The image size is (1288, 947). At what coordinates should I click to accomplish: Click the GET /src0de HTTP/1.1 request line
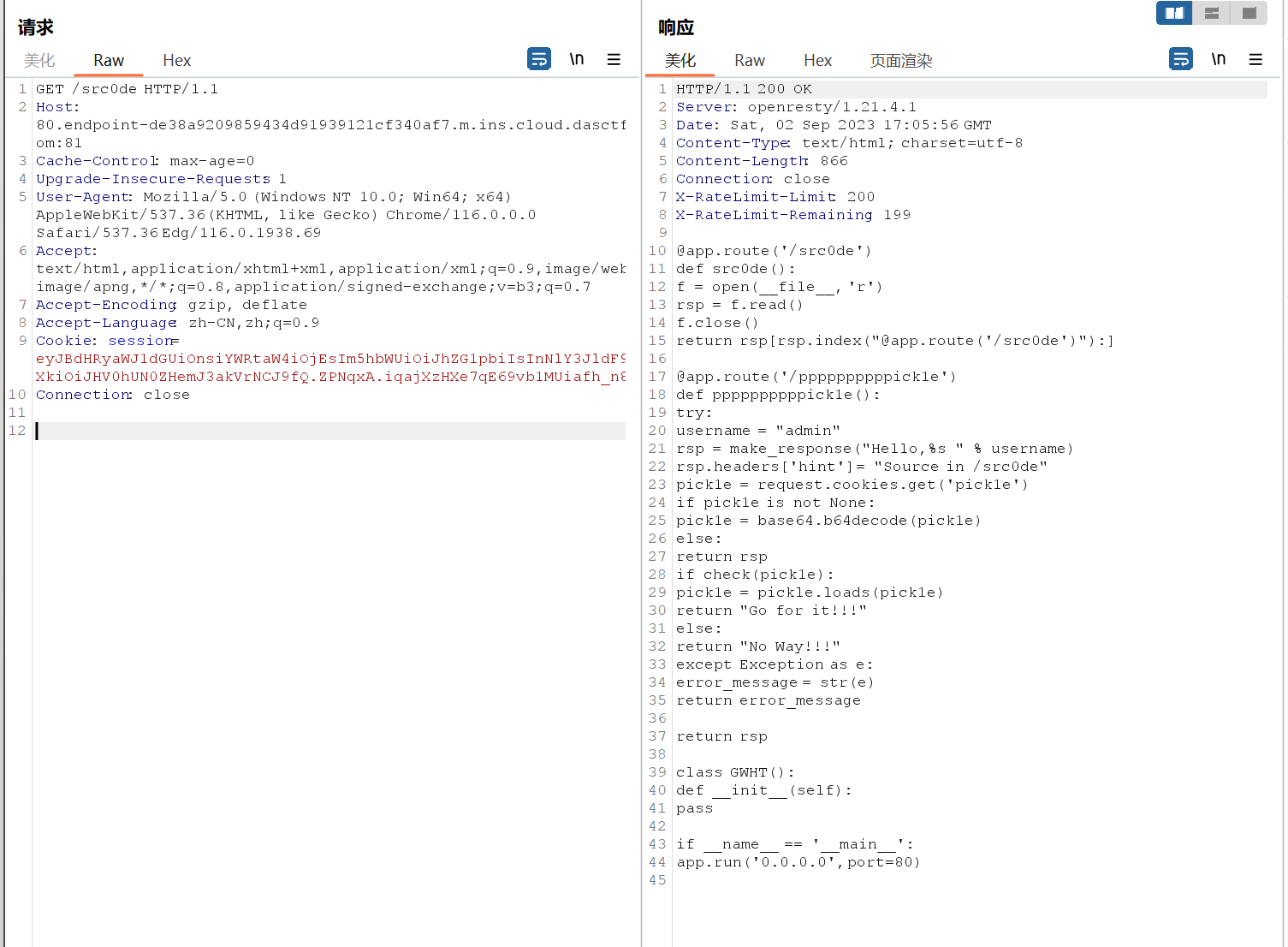pyautogui.click(x=127, y=89)
